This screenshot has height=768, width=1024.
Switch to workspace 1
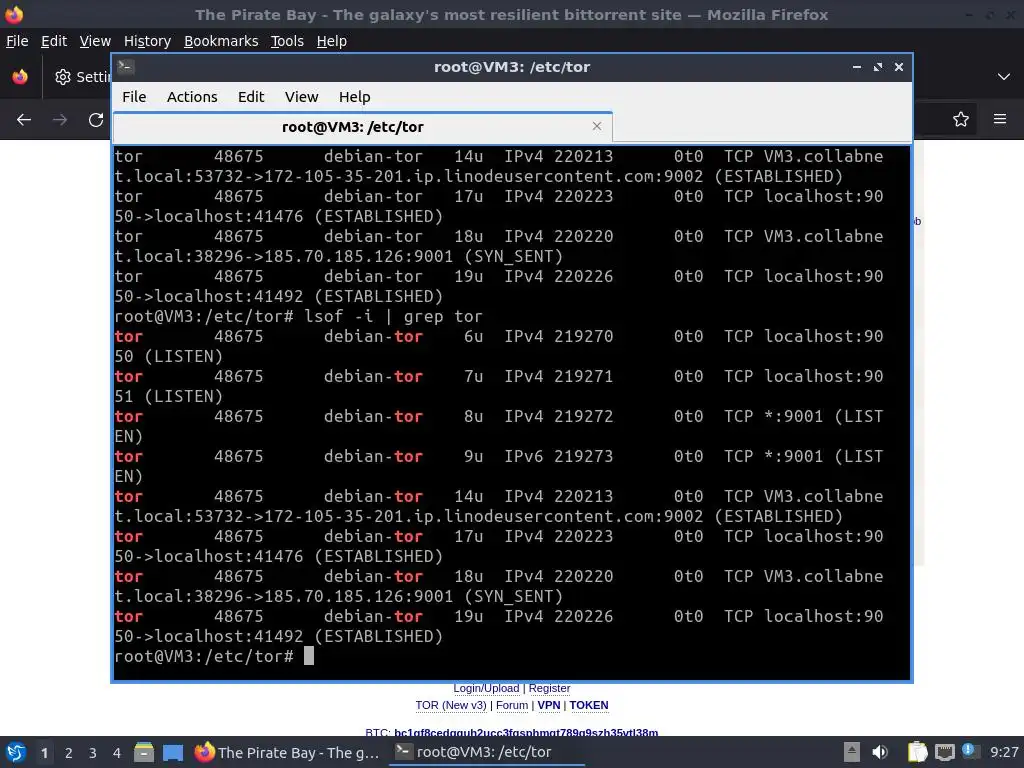point(44,753)
